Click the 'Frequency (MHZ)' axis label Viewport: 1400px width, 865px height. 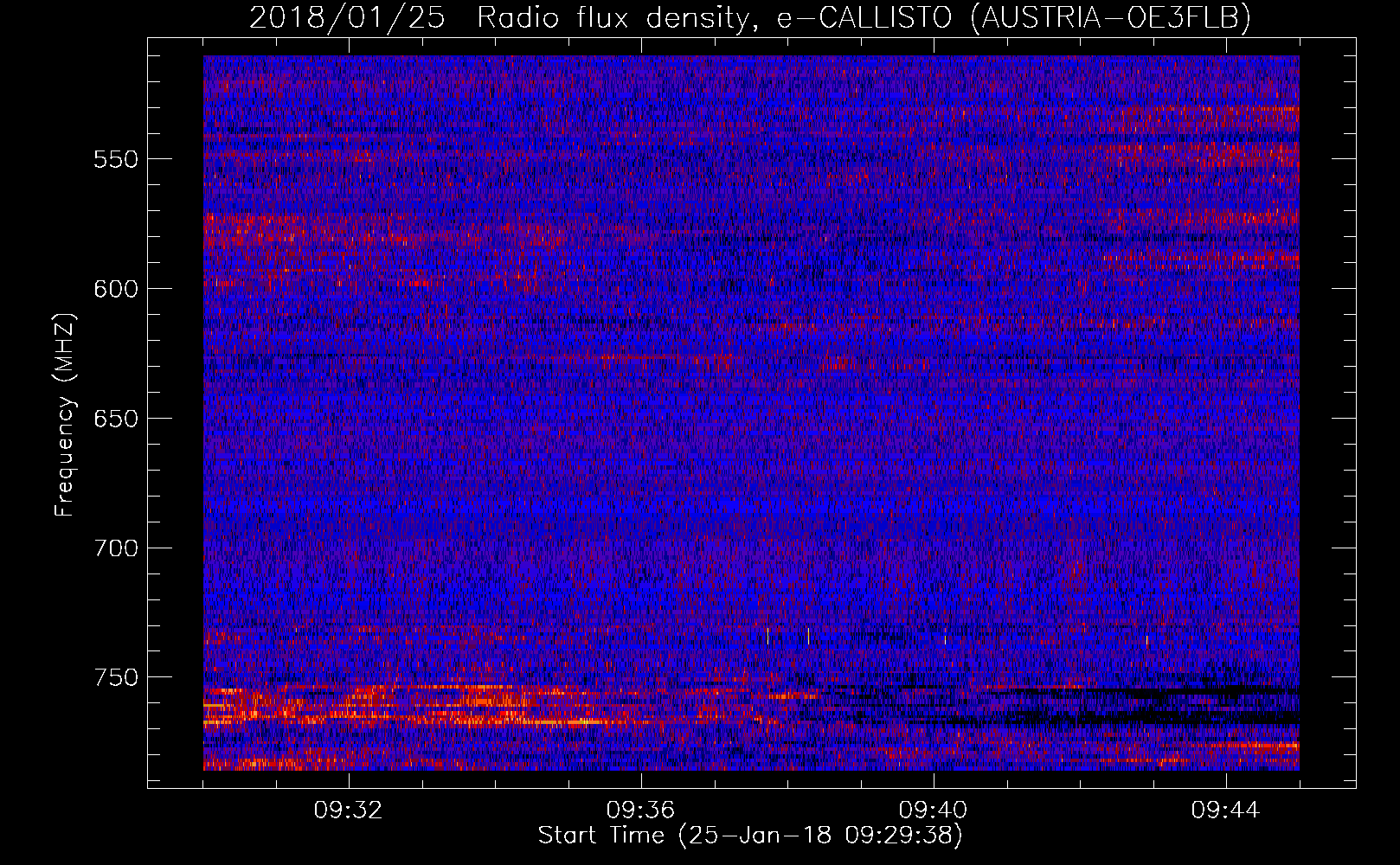64,414
